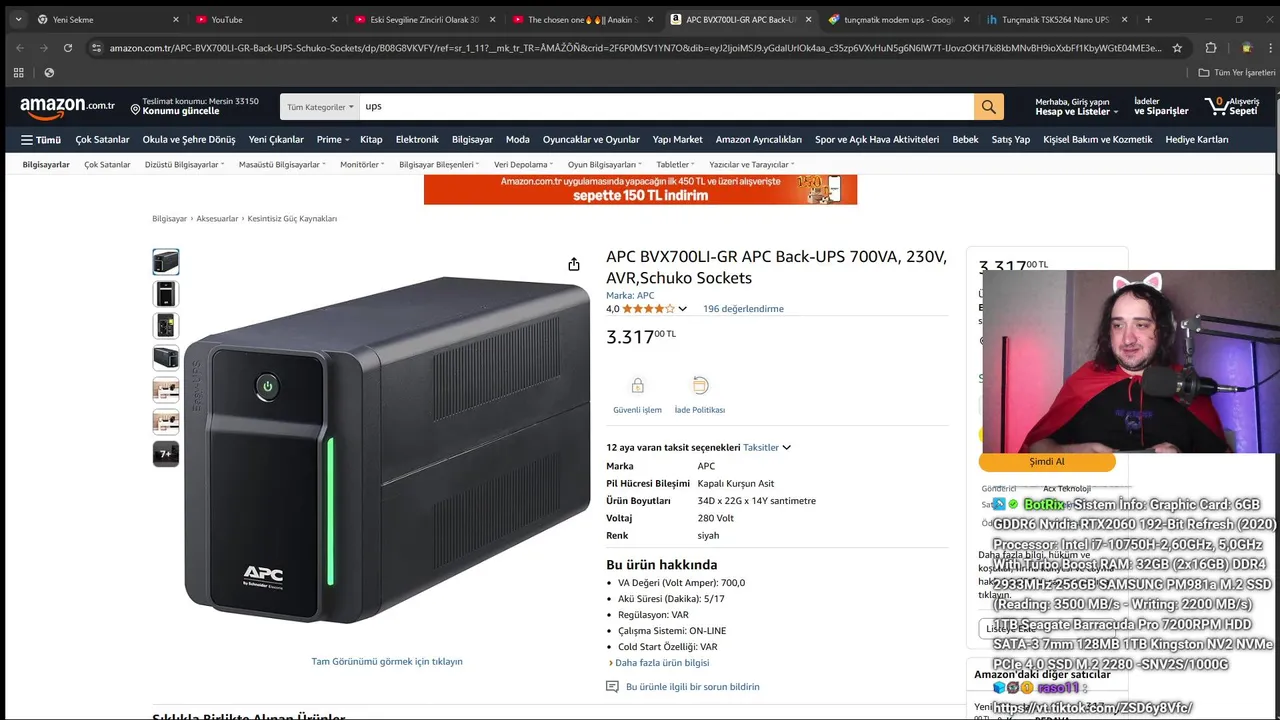Image resolution: width=1280 pixels, height=720 pixels.
Task: Open Oyuncaklar ve Oyunlar nav item
Action: (591, 140)
